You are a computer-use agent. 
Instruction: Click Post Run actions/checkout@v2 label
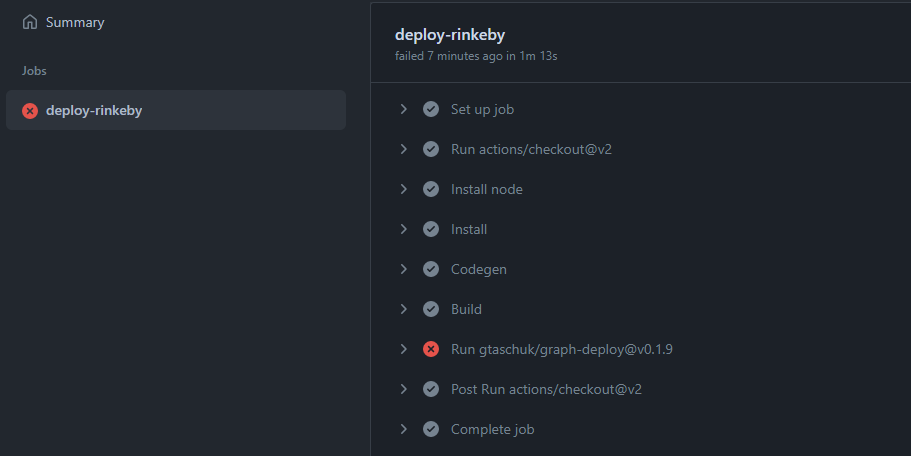pyautogui.click(x=546, y=389)
